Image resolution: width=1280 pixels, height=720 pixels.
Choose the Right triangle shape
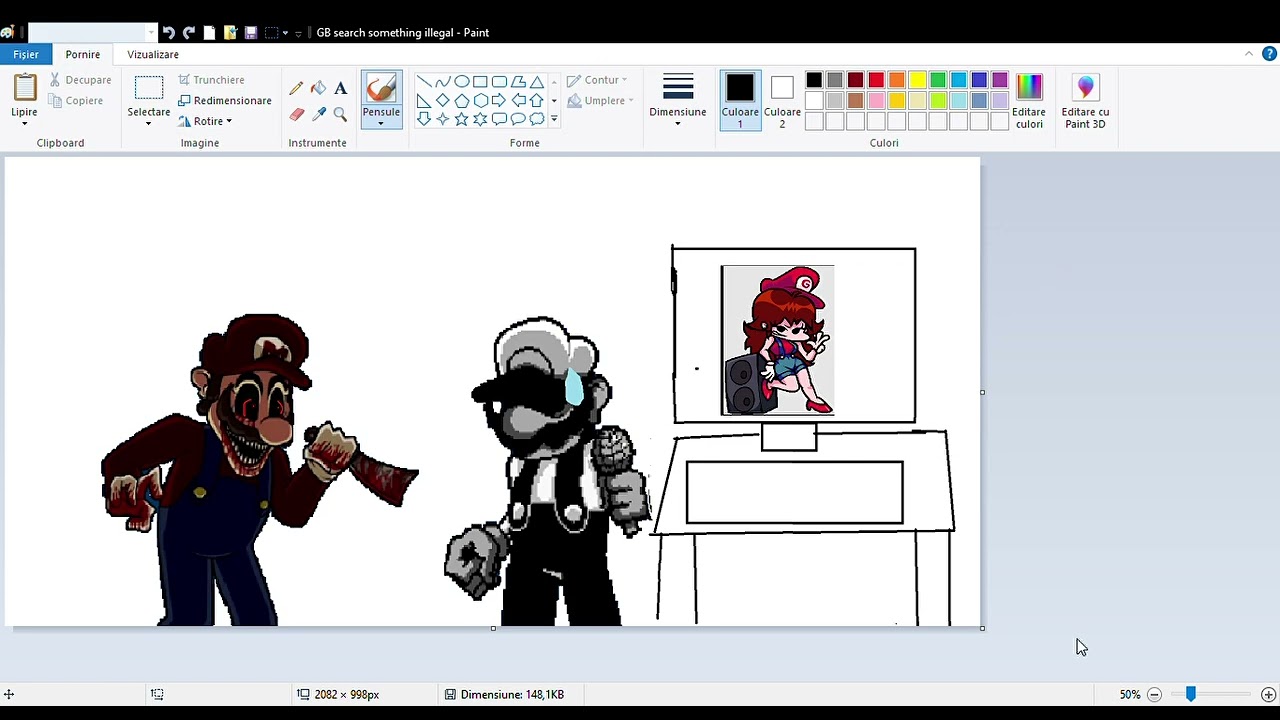pos(423,100)
